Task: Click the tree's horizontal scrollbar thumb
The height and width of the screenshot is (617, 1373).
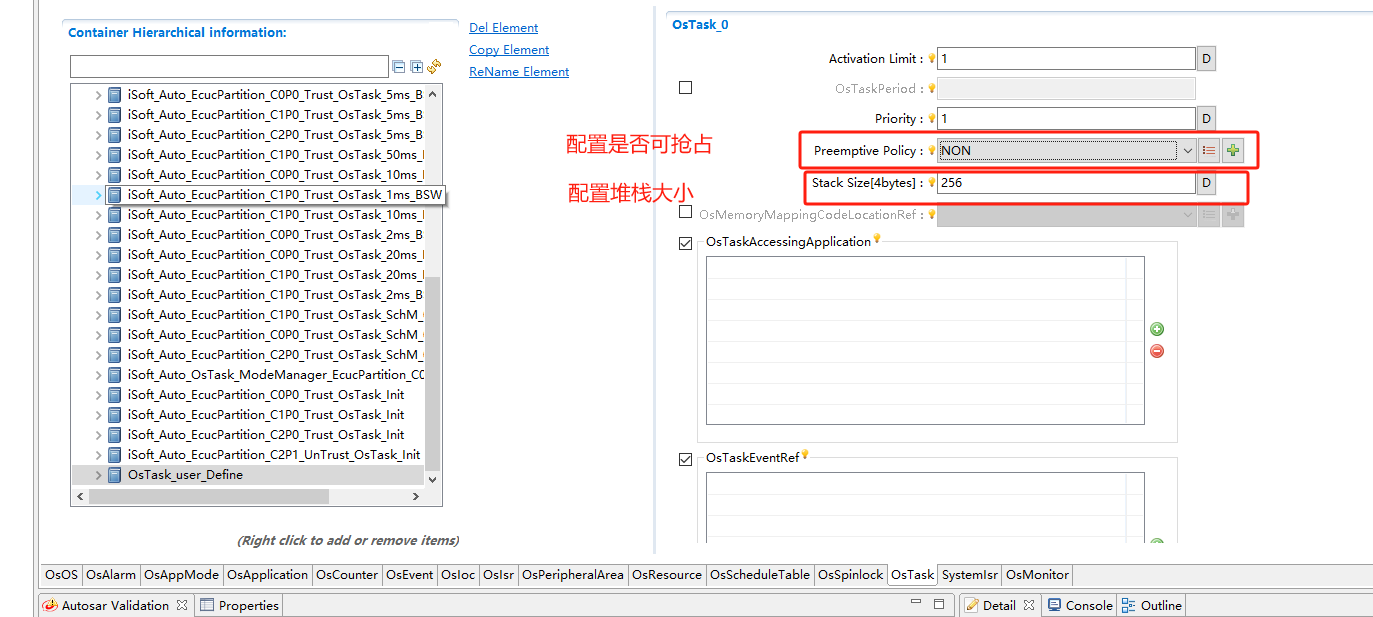Action: point(208,496)
